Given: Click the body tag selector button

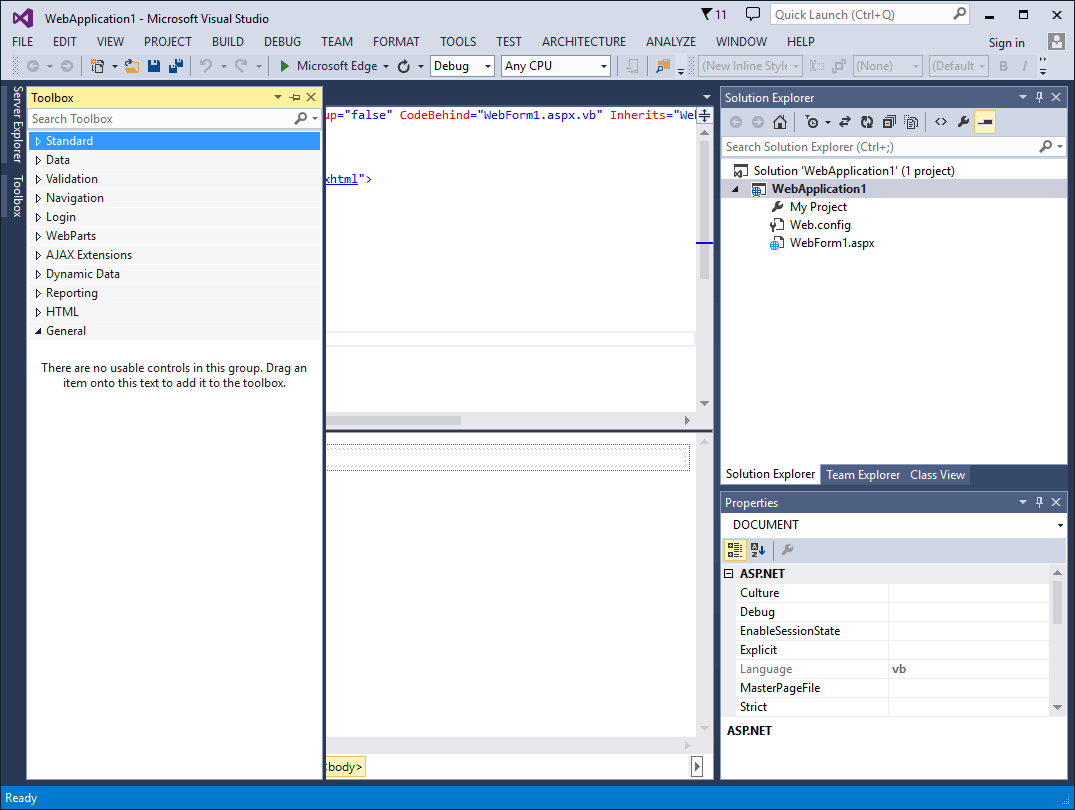Looking at the screenshot, I should [x=346, y=767].
